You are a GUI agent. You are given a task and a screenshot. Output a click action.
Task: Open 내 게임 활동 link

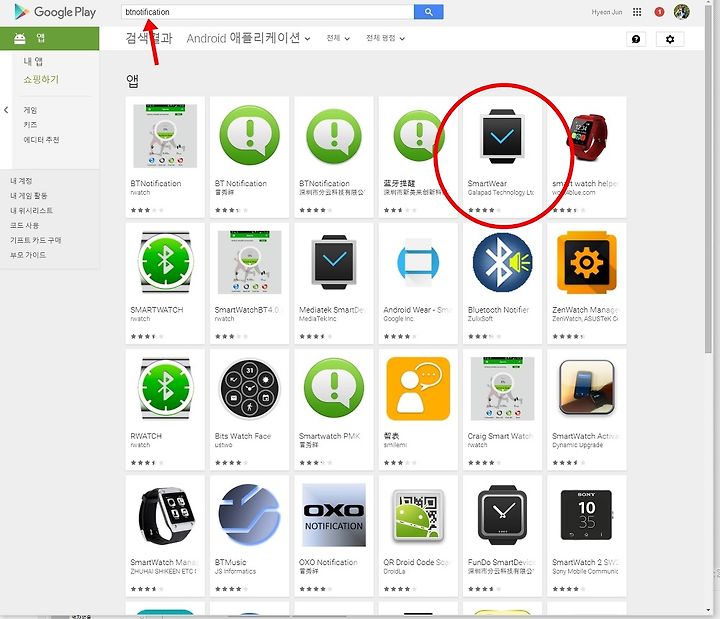(x=28, y=196)
